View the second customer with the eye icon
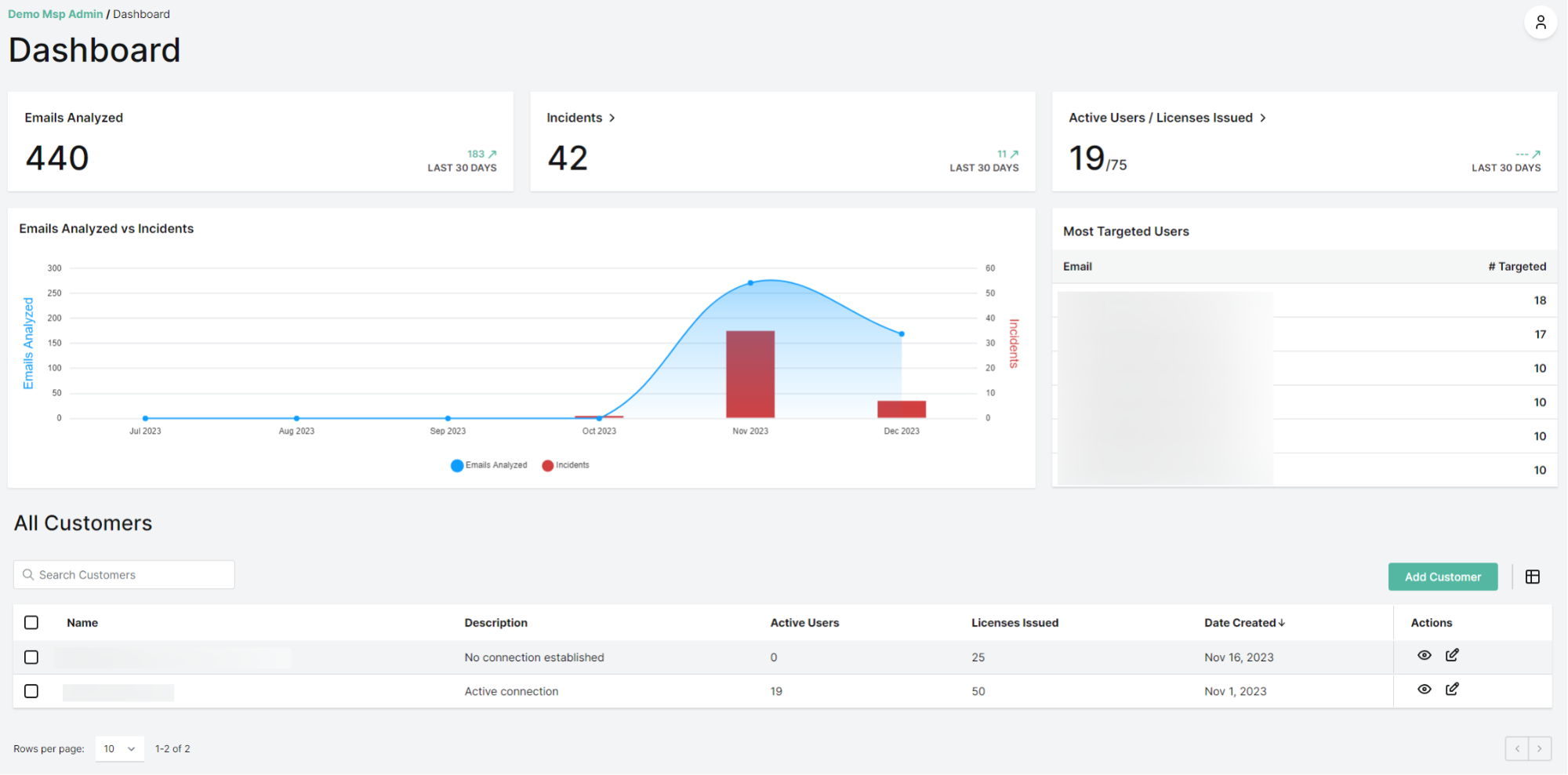 coord(1425,689)
